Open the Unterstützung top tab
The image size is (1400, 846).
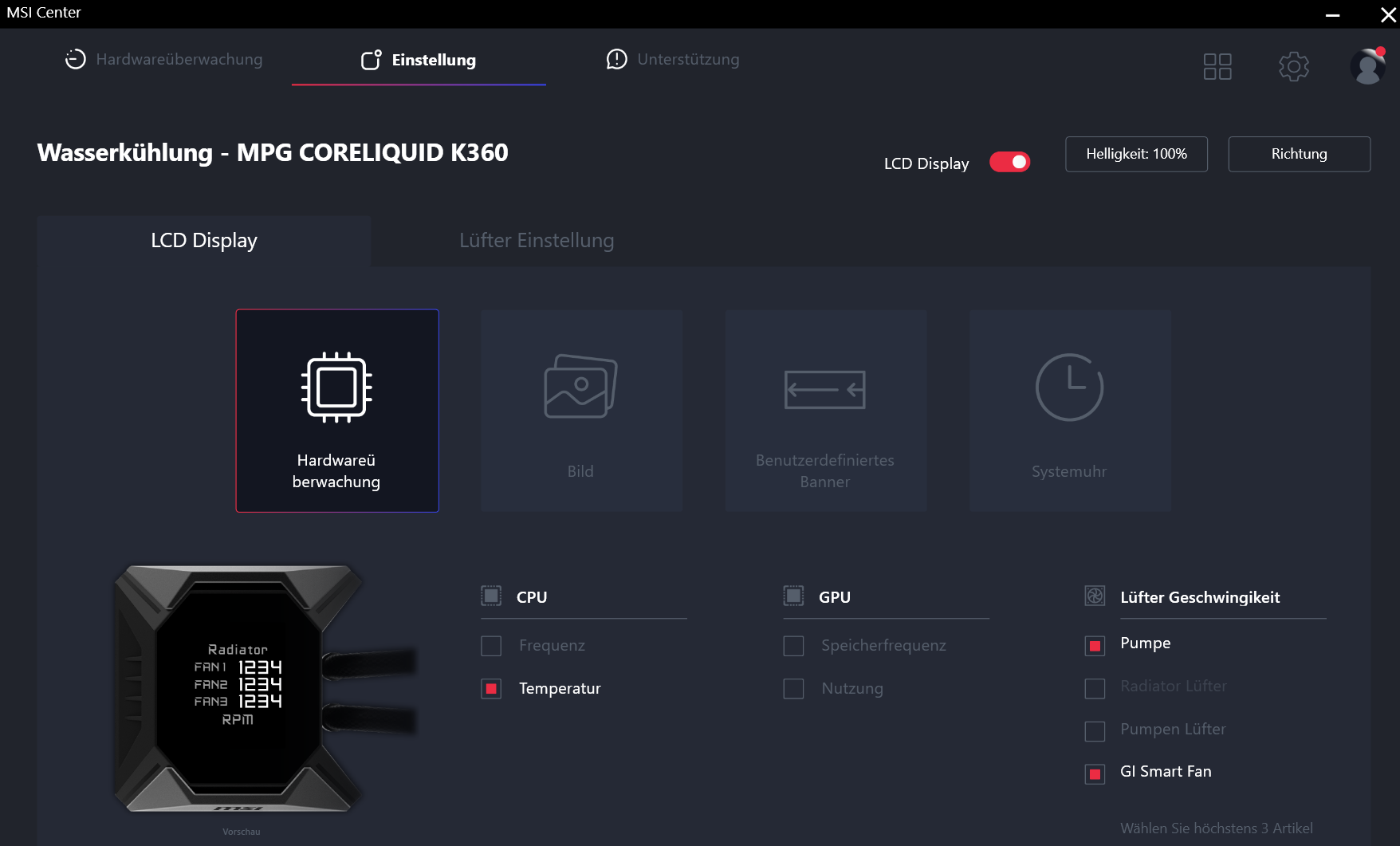tap(673, 60)
